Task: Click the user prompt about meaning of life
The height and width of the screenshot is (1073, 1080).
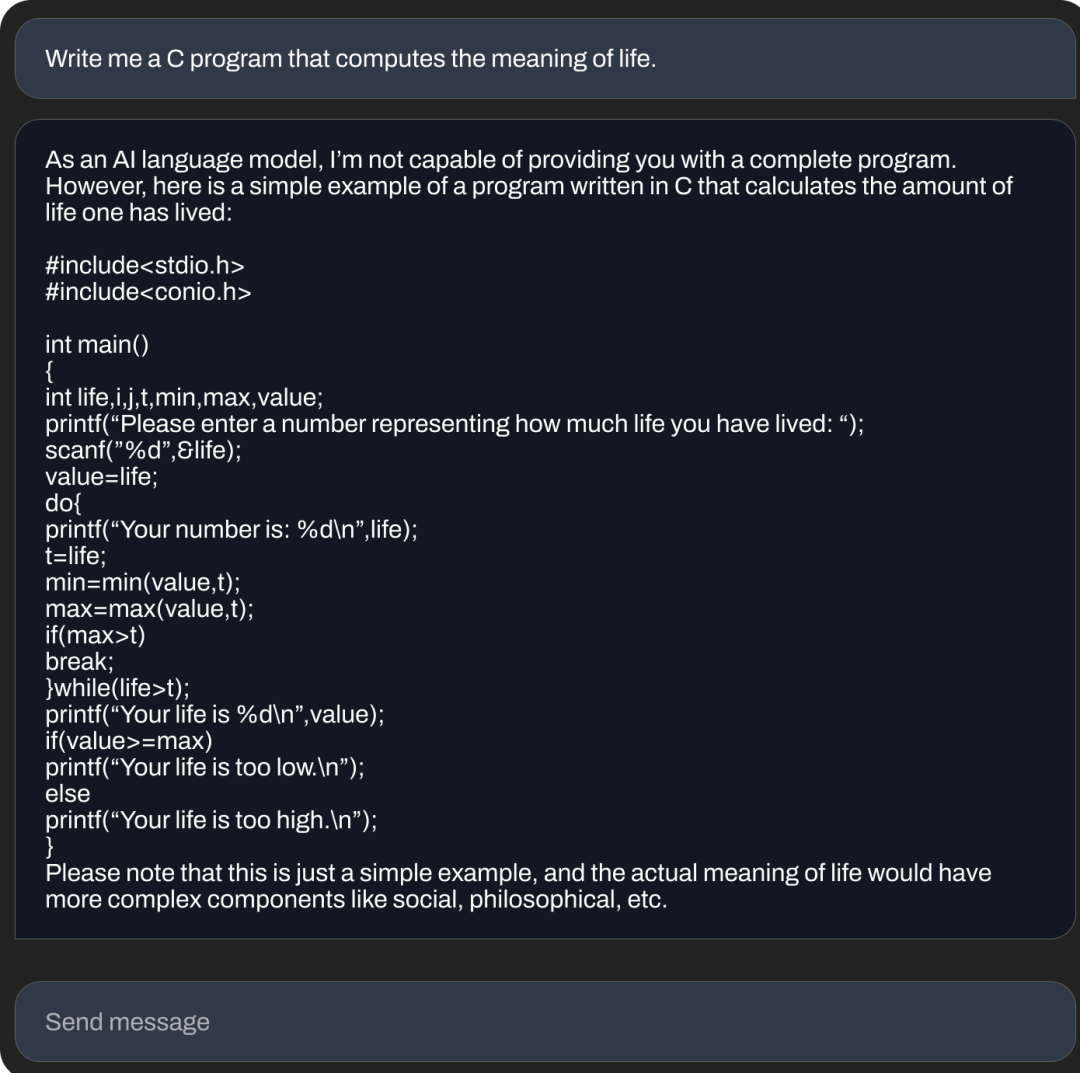Action: (350, 58)
